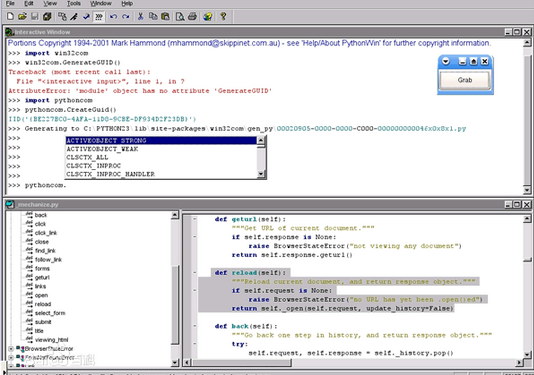This screenshot has width=534, height=375.
Task: Check the script with the blue checkmark icon
Action: point(87,16)
